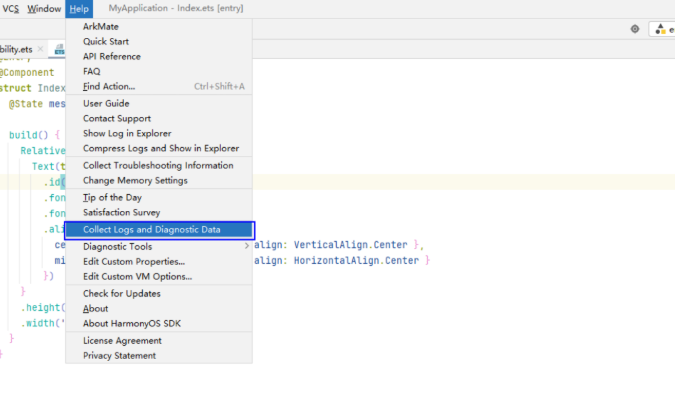The image size is (675, 396).
Task: Switch to the bility.ets tab
Action: (x=16, y=50)
